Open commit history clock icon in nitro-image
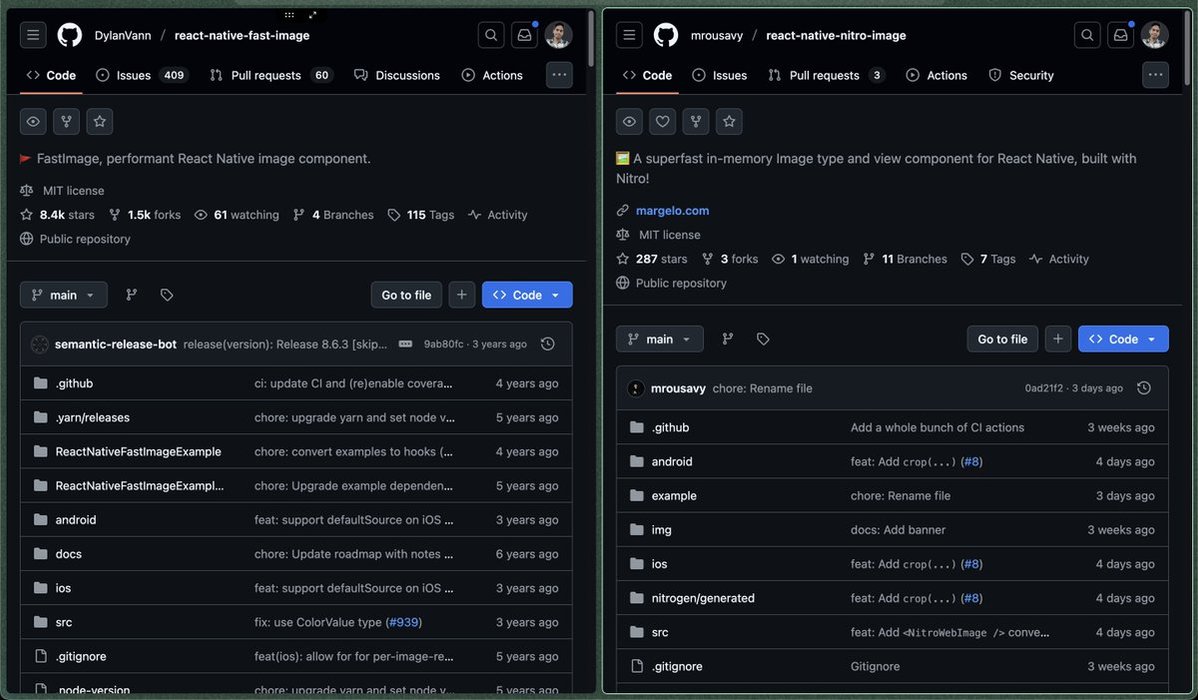The width and height of the screenshot is (1198, 700). (1144, 388)
